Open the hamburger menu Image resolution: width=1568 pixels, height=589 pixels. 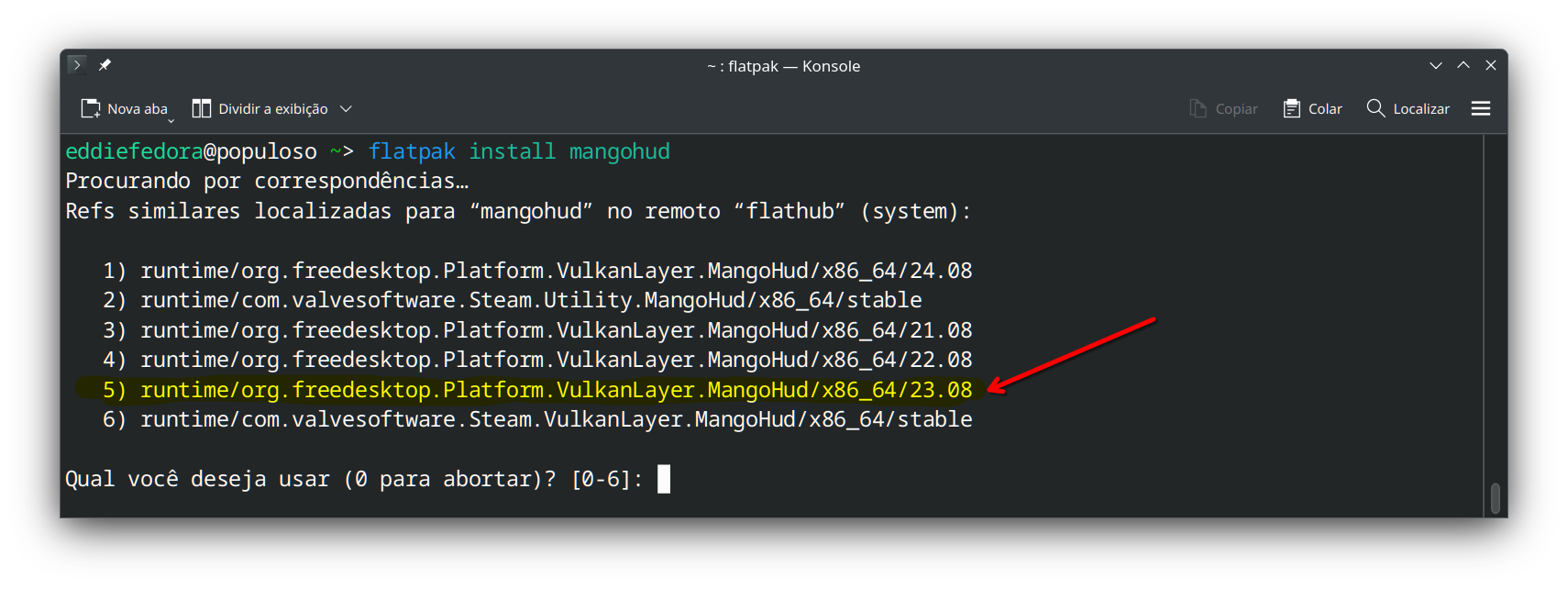tap(1480, 109)
